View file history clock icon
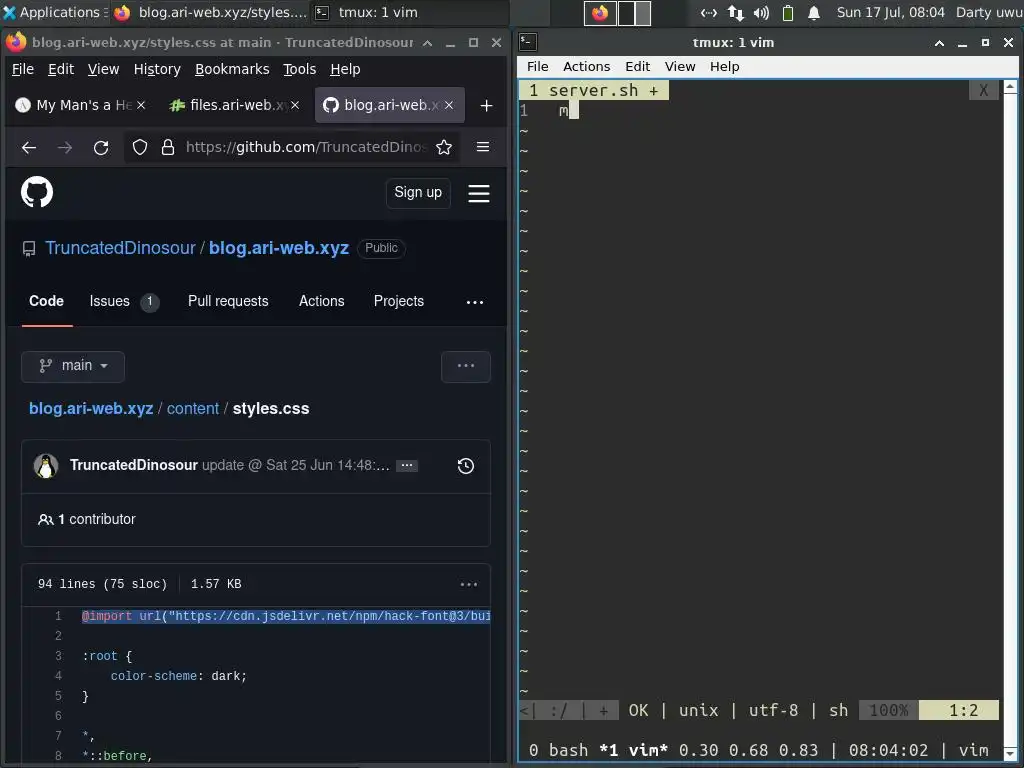The height and width of the screenshot is (768, 1024). coord(466,466)
